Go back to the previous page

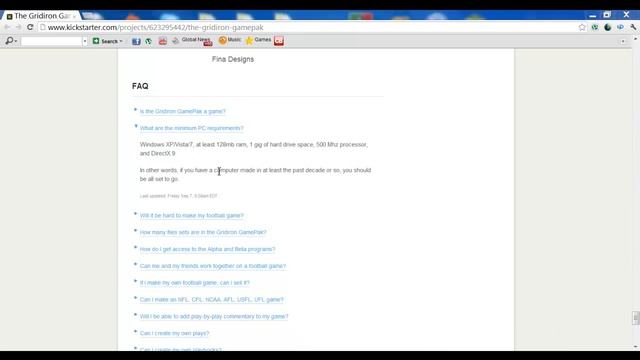click(7, 27)
